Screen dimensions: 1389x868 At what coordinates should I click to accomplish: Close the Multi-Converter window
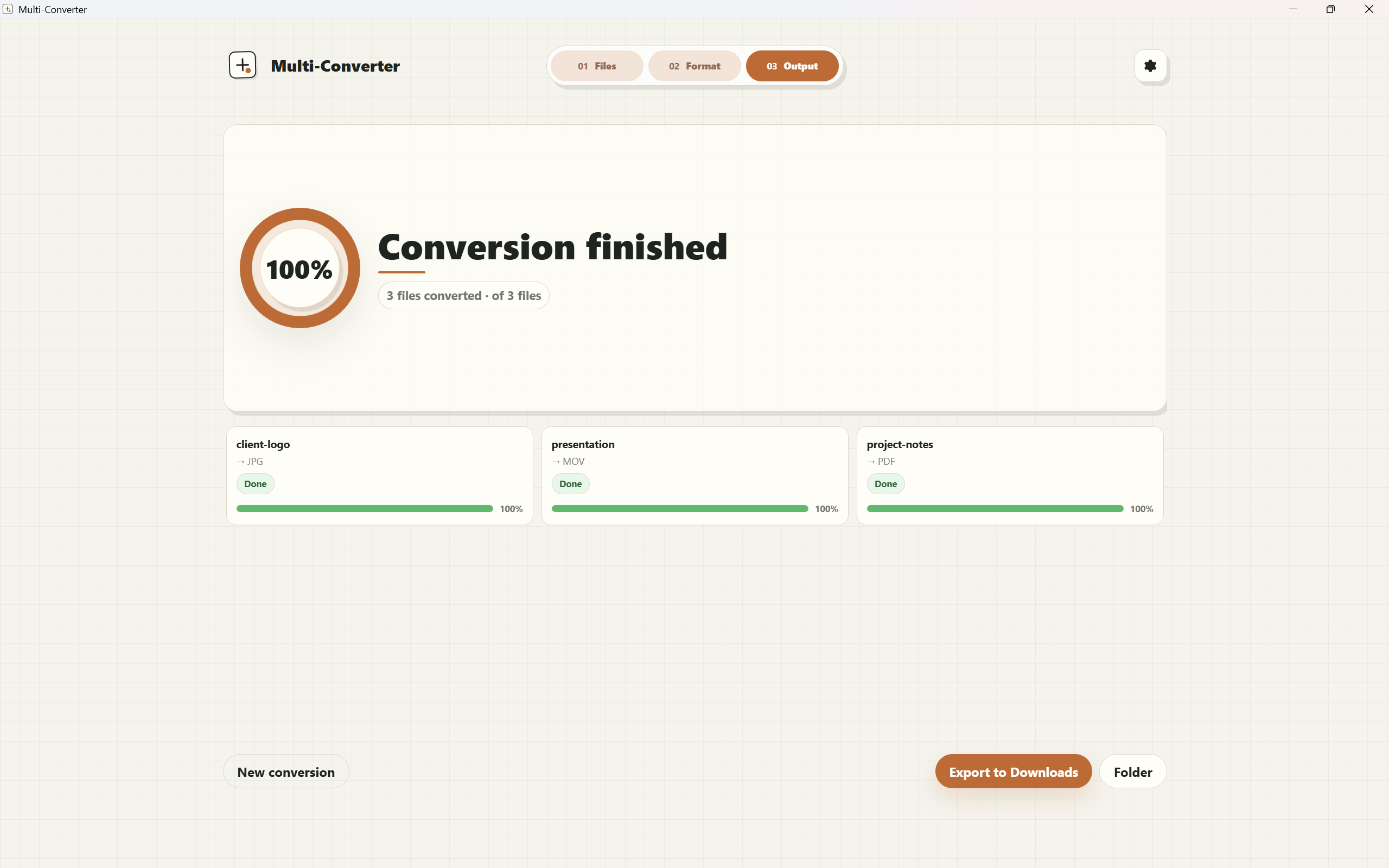point(1369,9)
